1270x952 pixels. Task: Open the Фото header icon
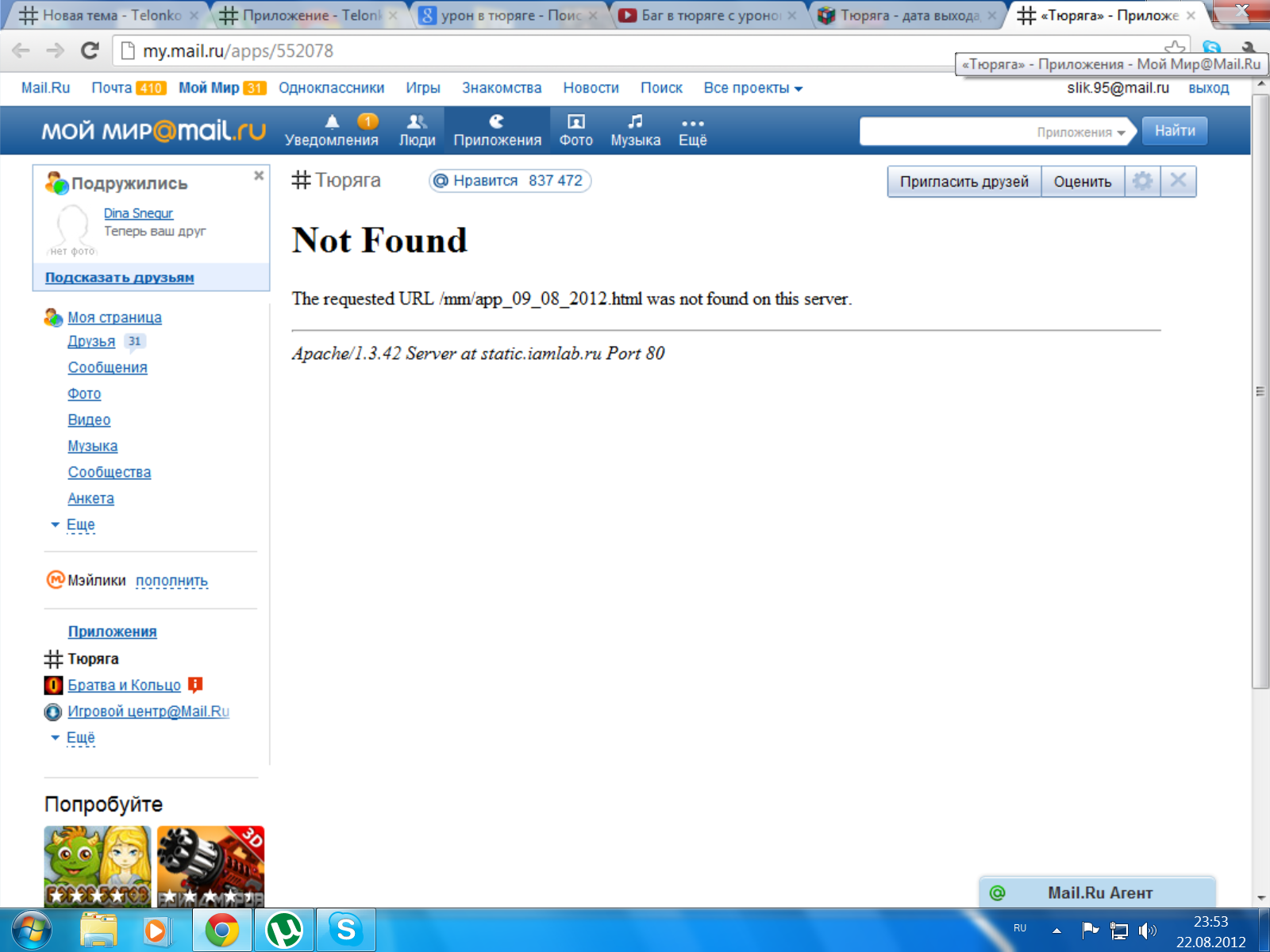click(x=575, y=121)
